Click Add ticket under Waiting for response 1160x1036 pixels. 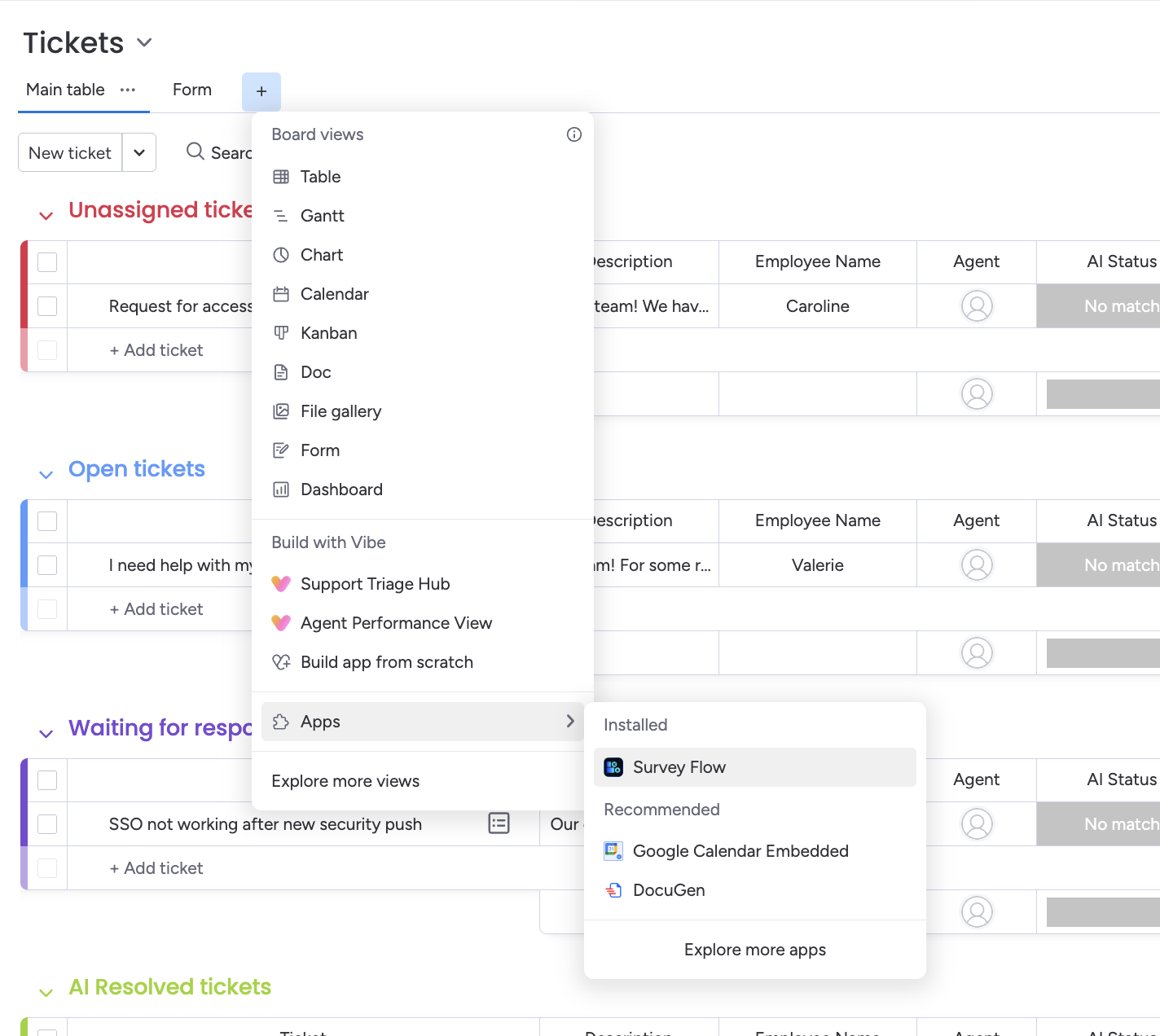(156, 868)
